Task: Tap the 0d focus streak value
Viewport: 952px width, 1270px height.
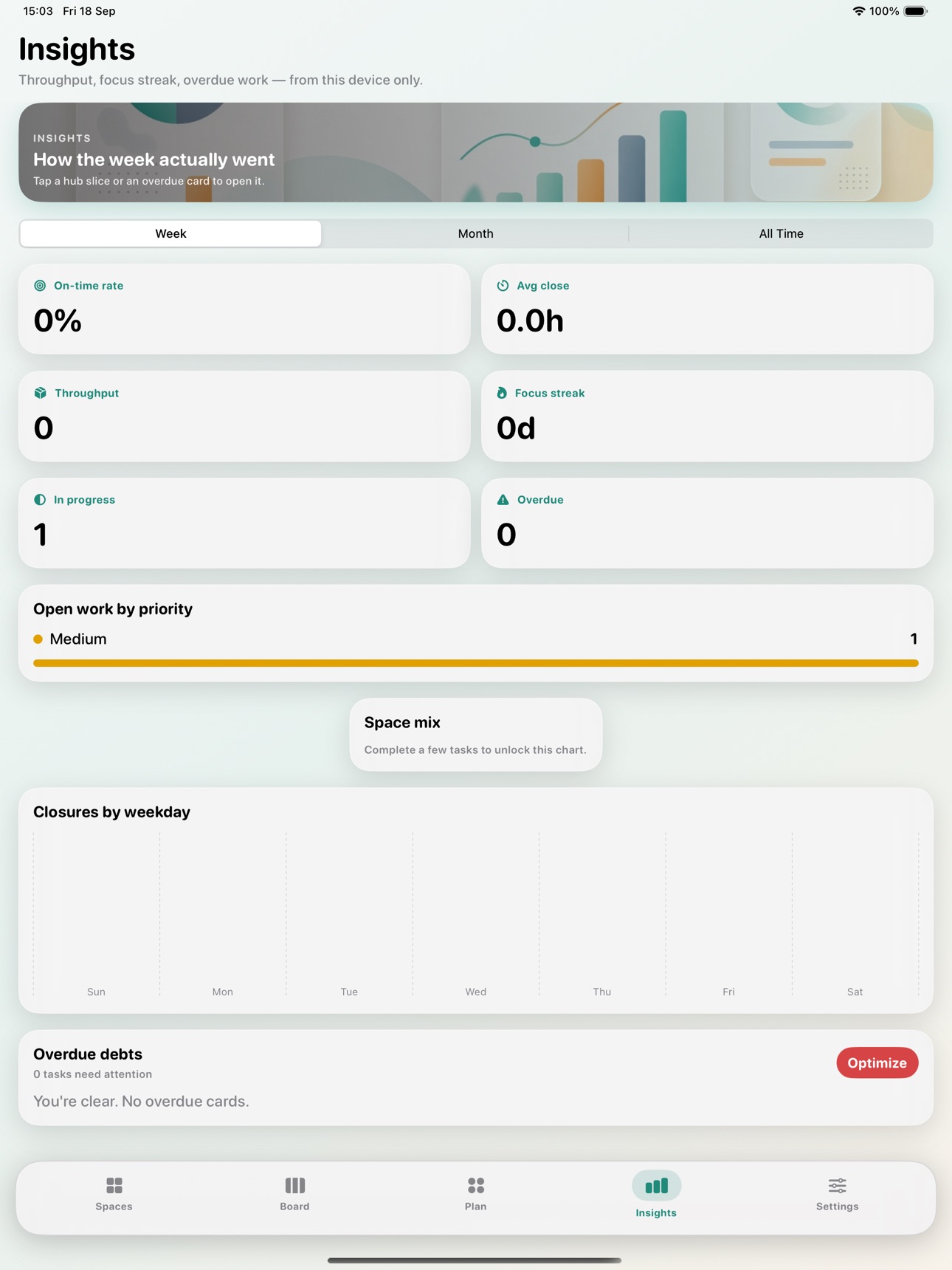Action: tap(516, 428)
